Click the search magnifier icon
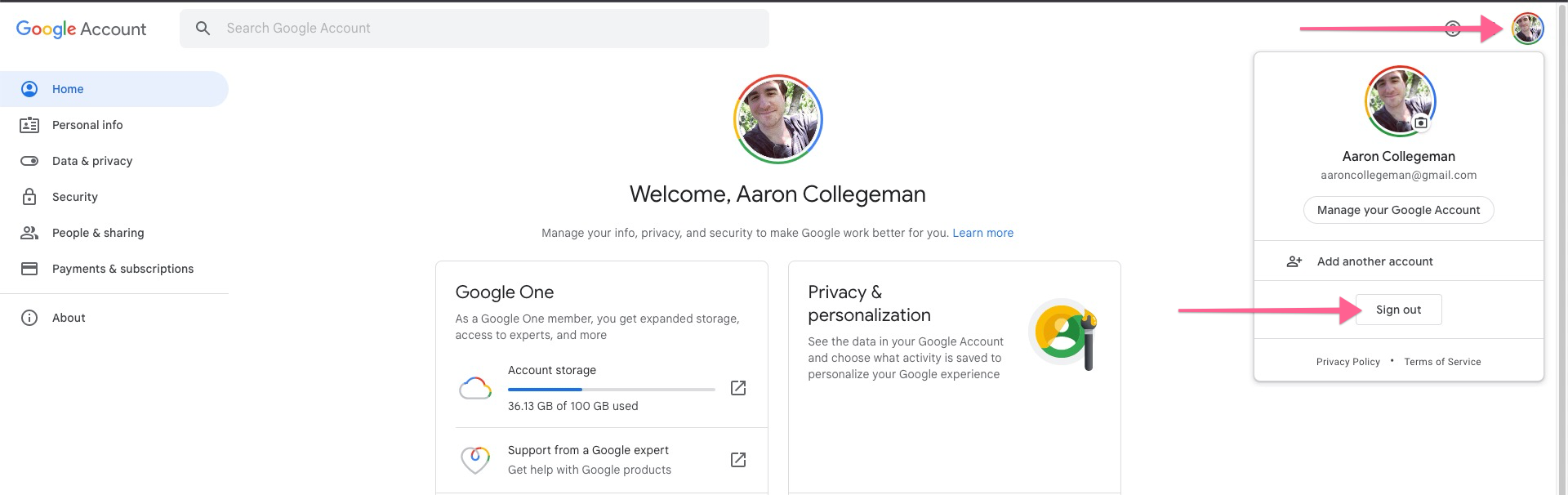This screenshot has height=495, width=1568. pos(203,29)
